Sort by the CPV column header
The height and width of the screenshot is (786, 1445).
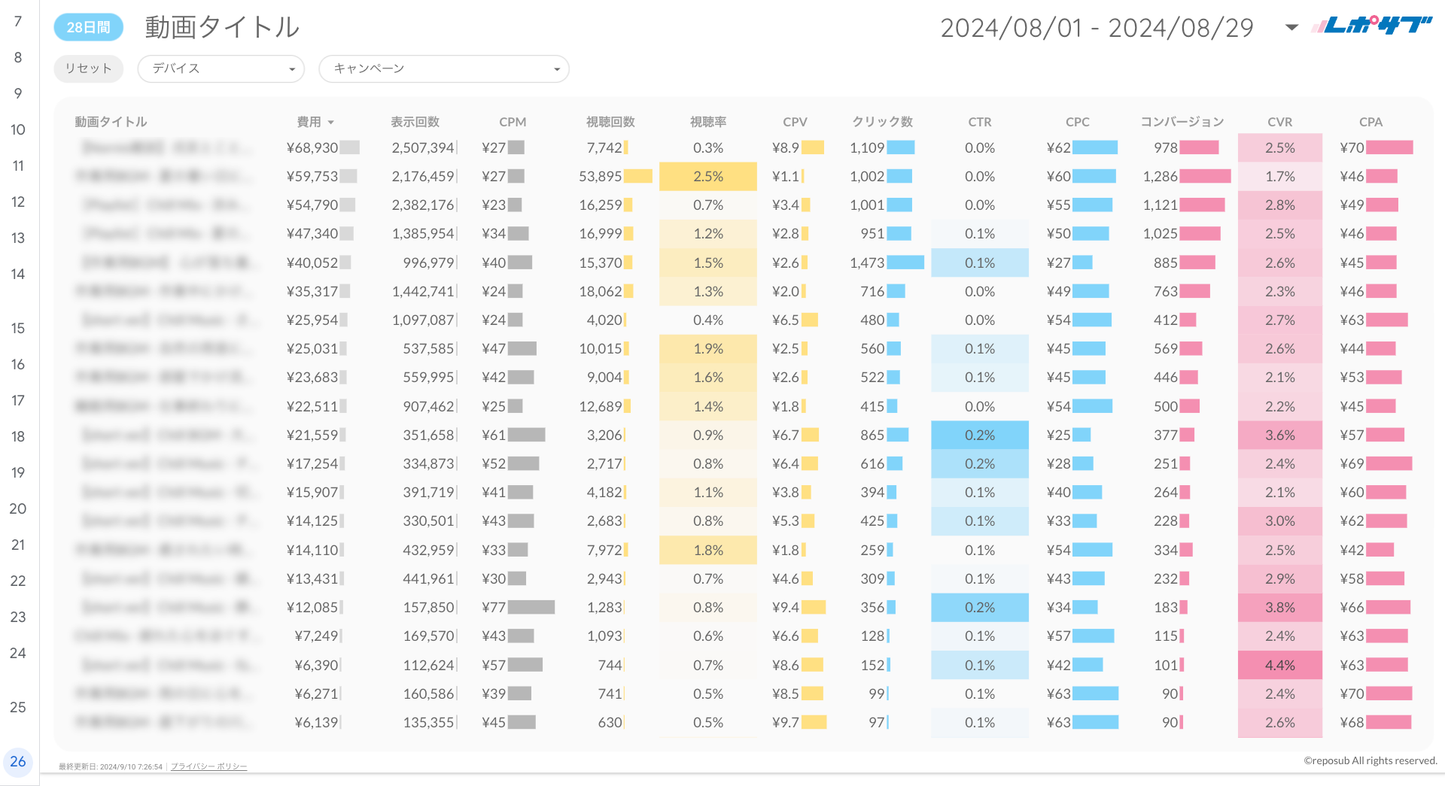[795, 122]
